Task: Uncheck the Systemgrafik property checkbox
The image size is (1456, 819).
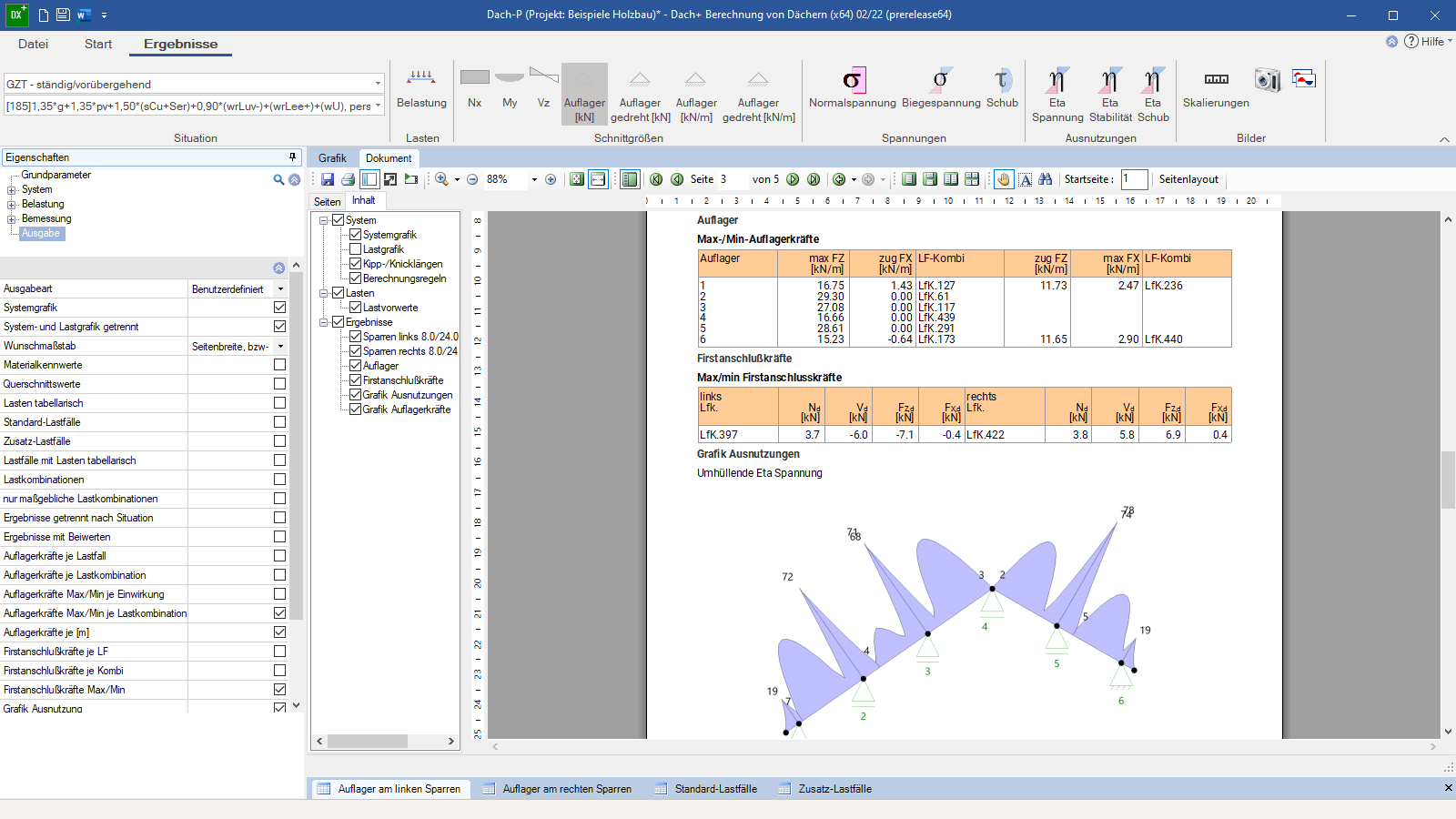Action: (279, 308)
